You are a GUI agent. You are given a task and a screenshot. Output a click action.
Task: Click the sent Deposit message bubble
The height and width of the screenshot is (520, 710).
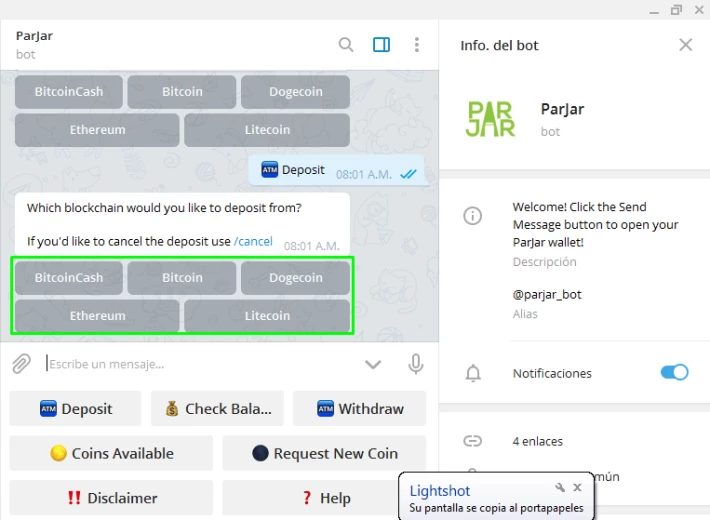(x=336, y=170)
